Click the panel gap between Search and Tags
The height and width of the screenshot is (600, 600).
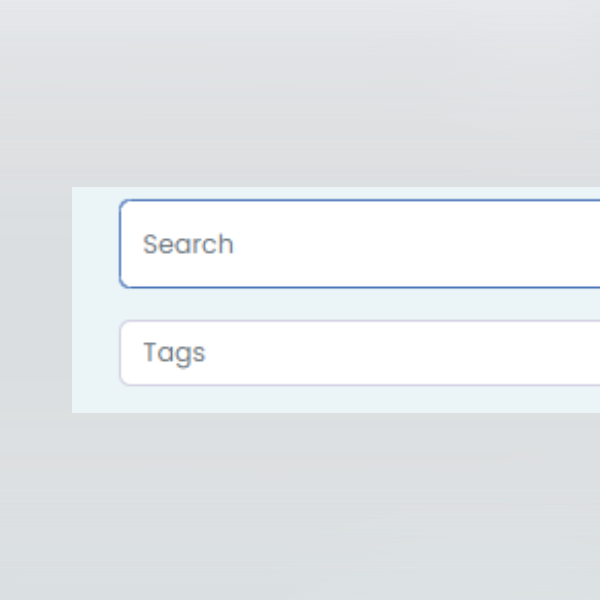pos(360,304)
